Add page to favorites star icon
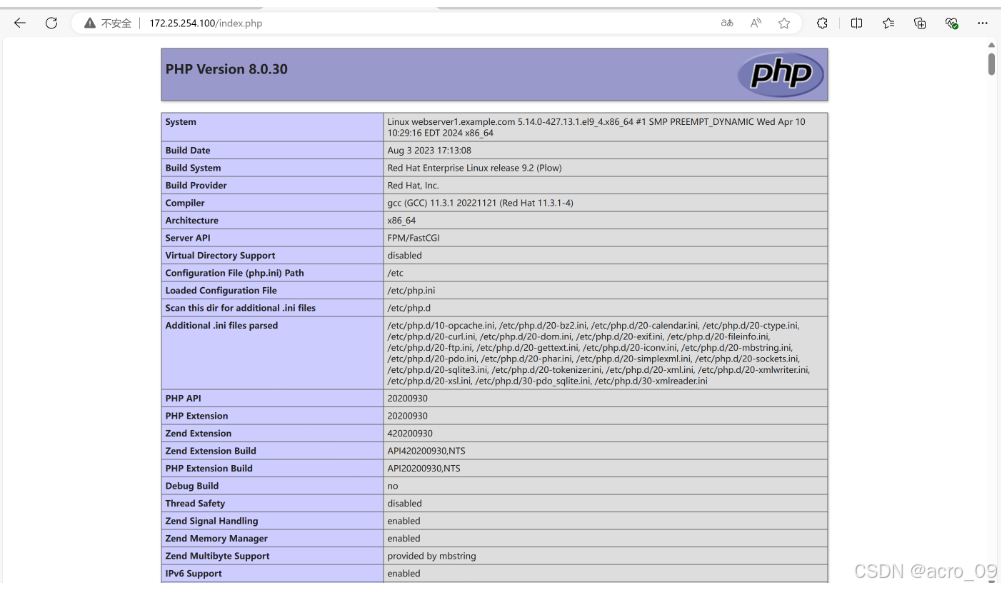 (x=784, y=23)
